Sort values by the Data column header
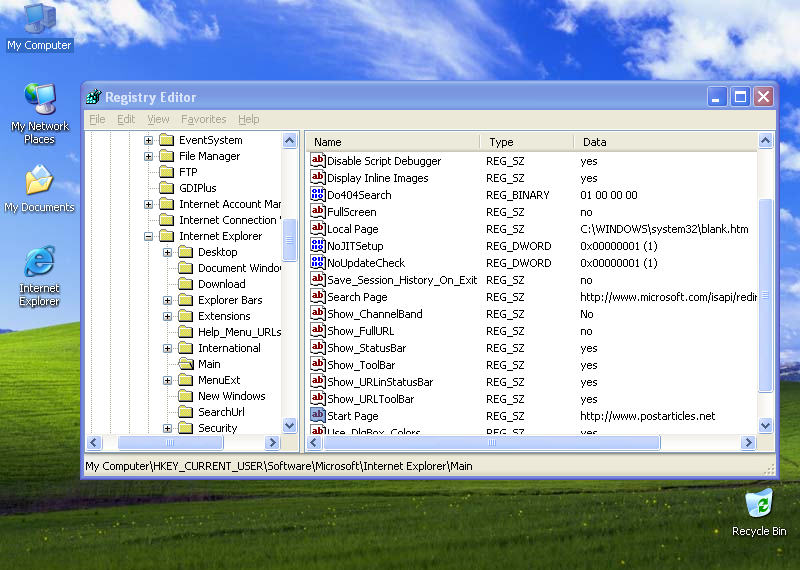The width and height of the screenshot is (800, 570). pyautogui.click(x=665, y=141)
